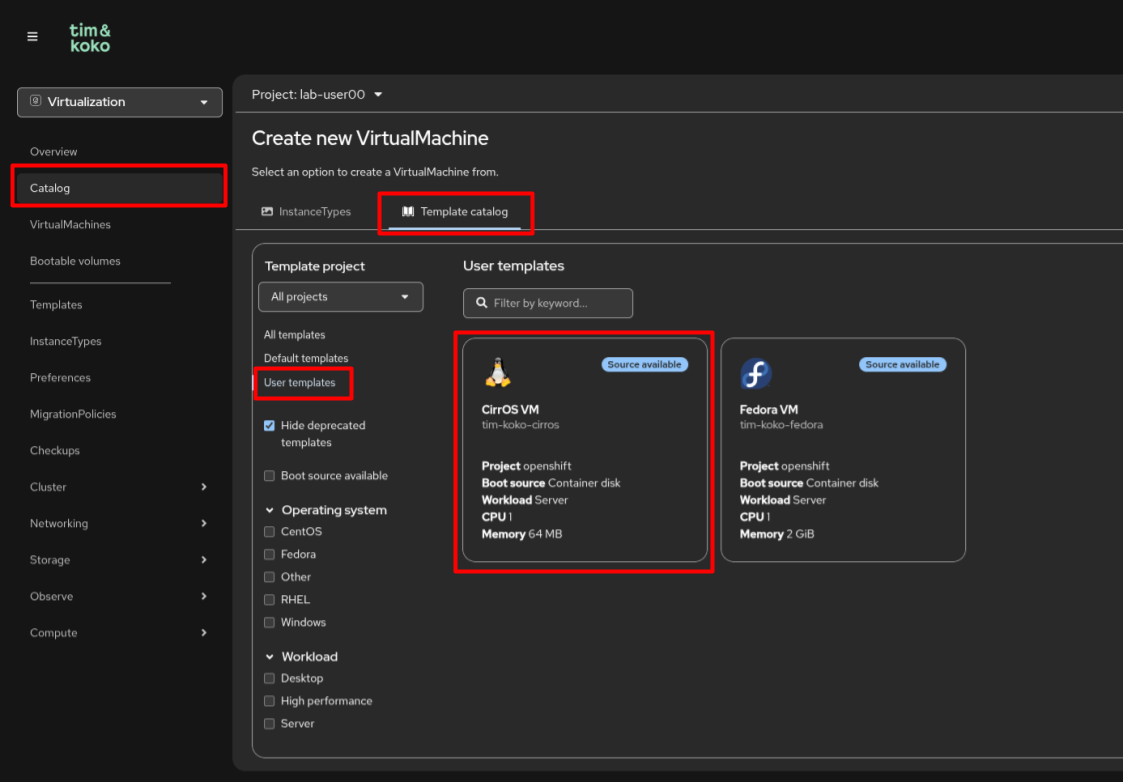
Task: Show Default templates
Action: (306, 358)
